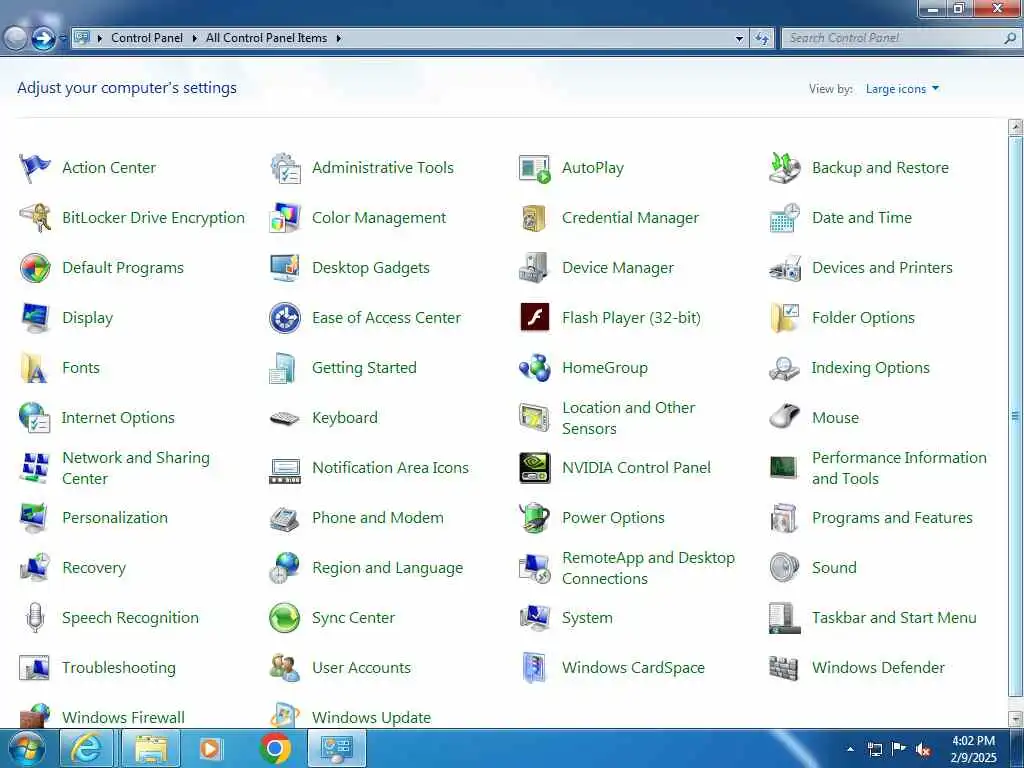Open the Recovery link

click(x=94, y=568)
